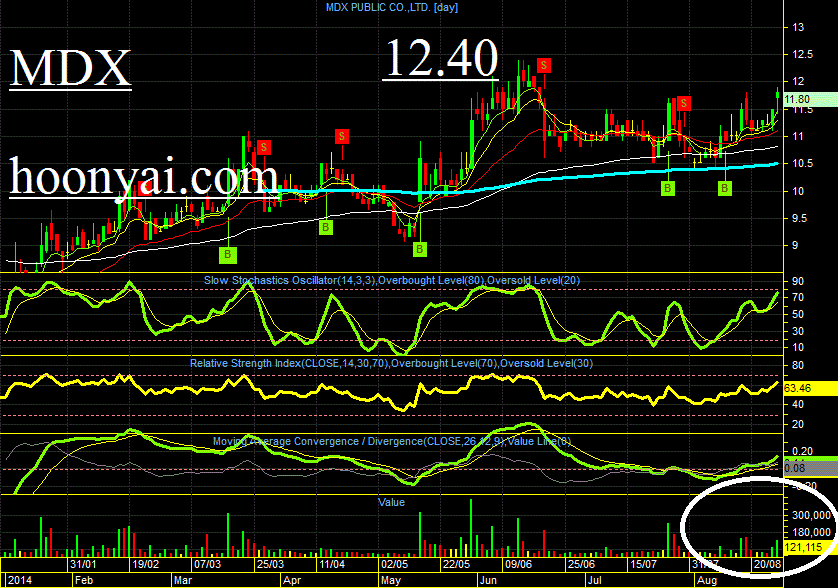The width and height of the screenshot is (838, 588).
Task: Select the Relative Strength Index indicator label
Action: coord(391,363)
